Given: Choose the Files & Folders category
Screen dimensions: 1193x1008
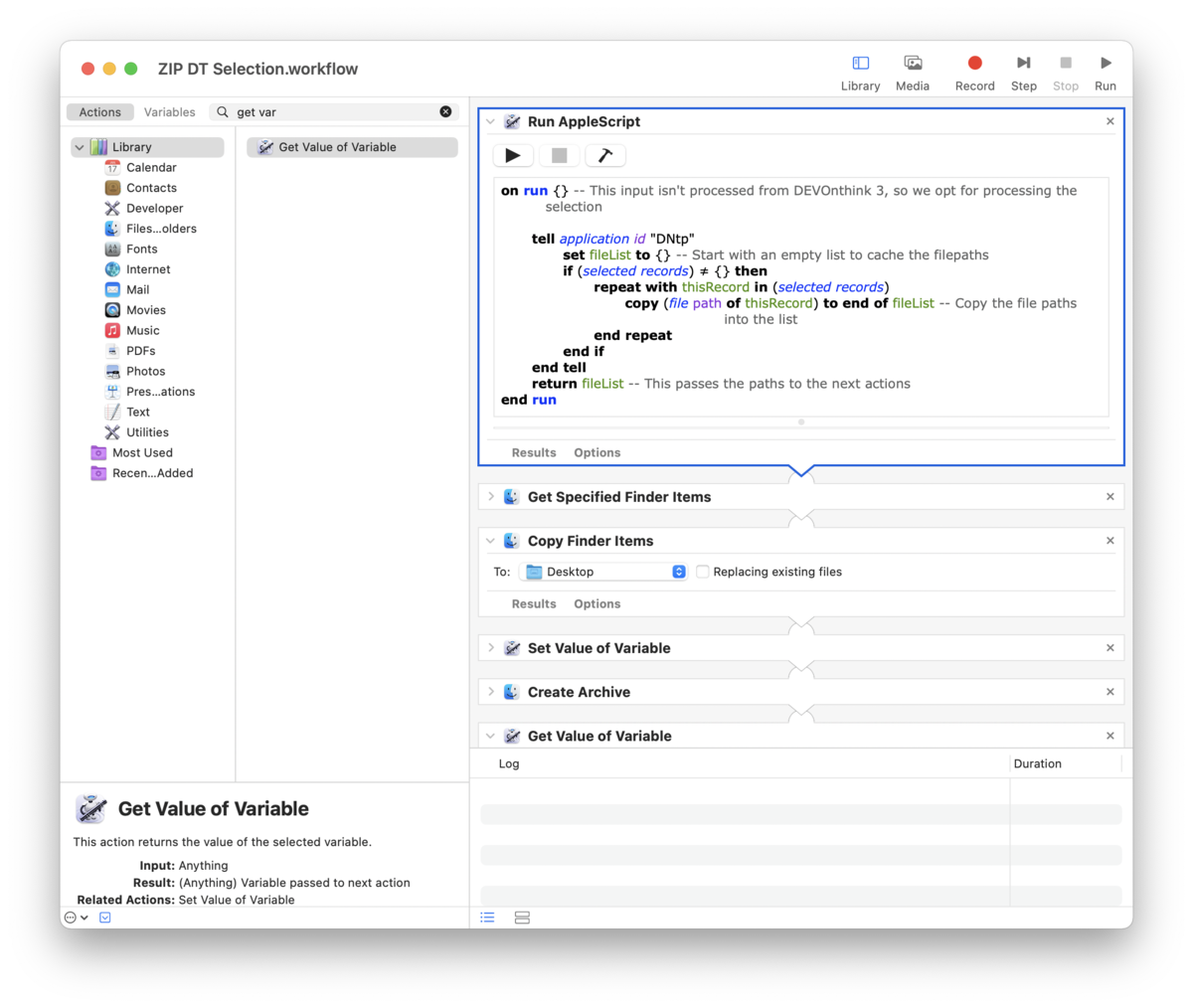Looking at the screenshot, I should [x=161, y=229].
